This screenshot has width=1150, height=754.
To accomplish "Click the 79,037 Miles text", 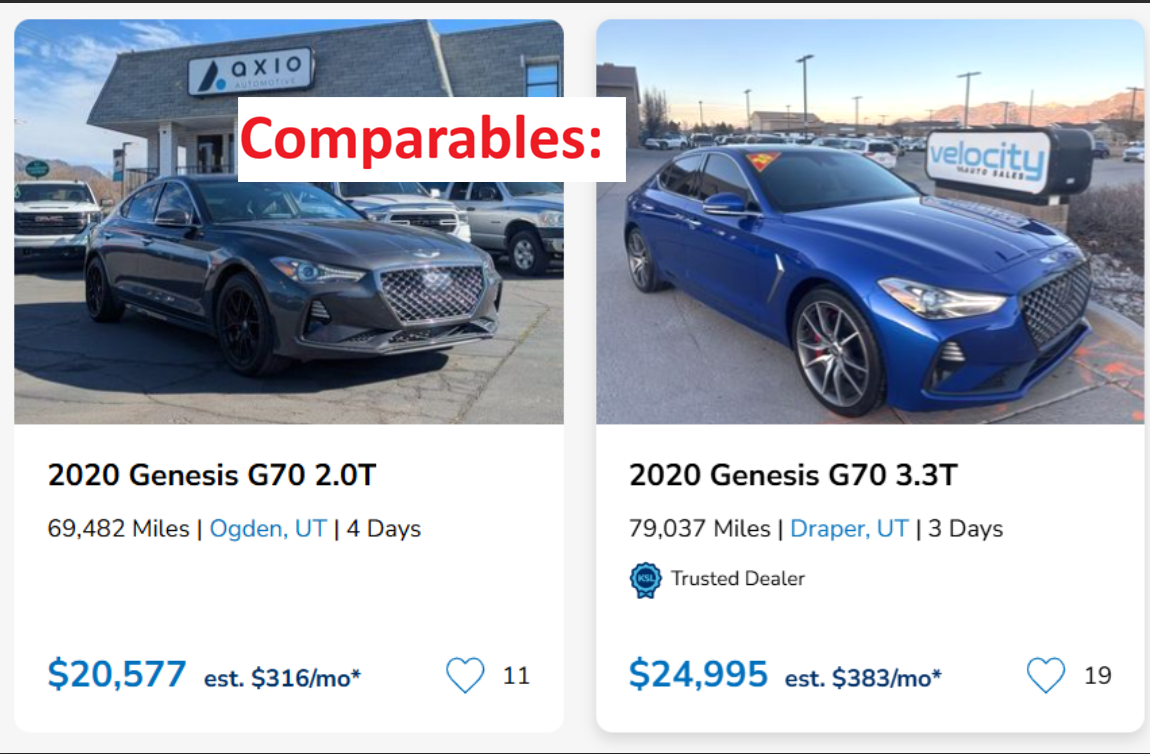I will [699, 528].
